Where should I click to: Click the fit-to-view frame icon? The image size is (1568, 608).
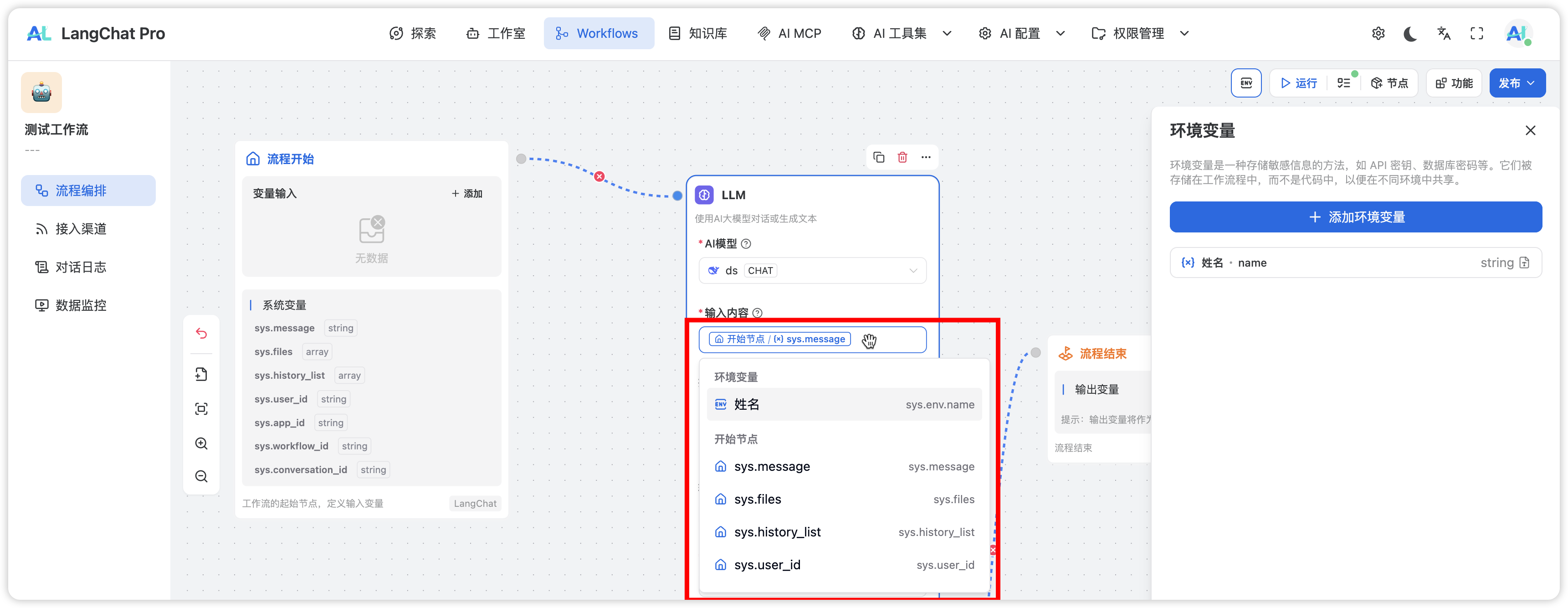click(201, 409)
